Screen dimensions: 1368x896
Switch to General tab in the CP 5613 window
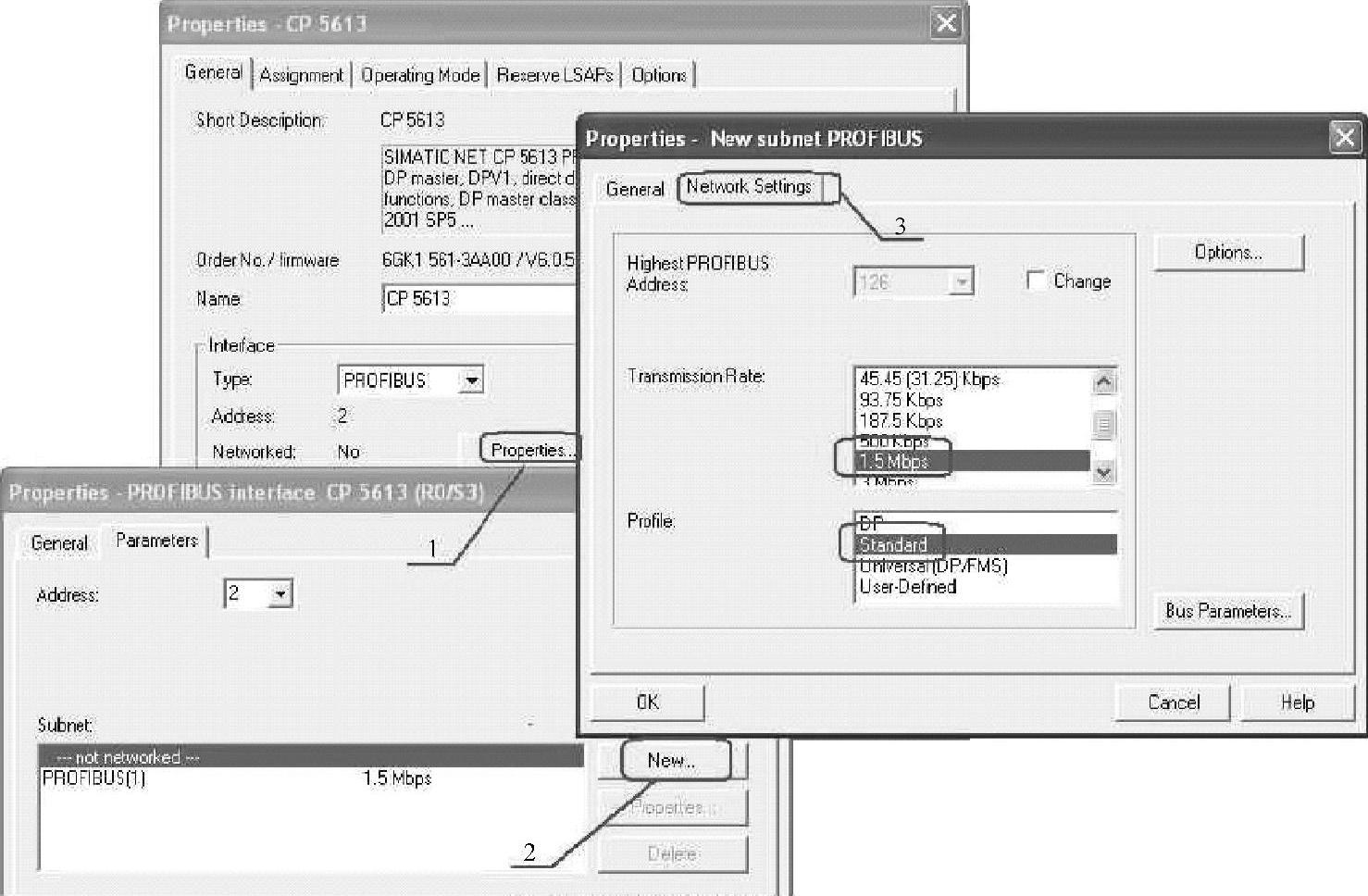click(214, 72)
